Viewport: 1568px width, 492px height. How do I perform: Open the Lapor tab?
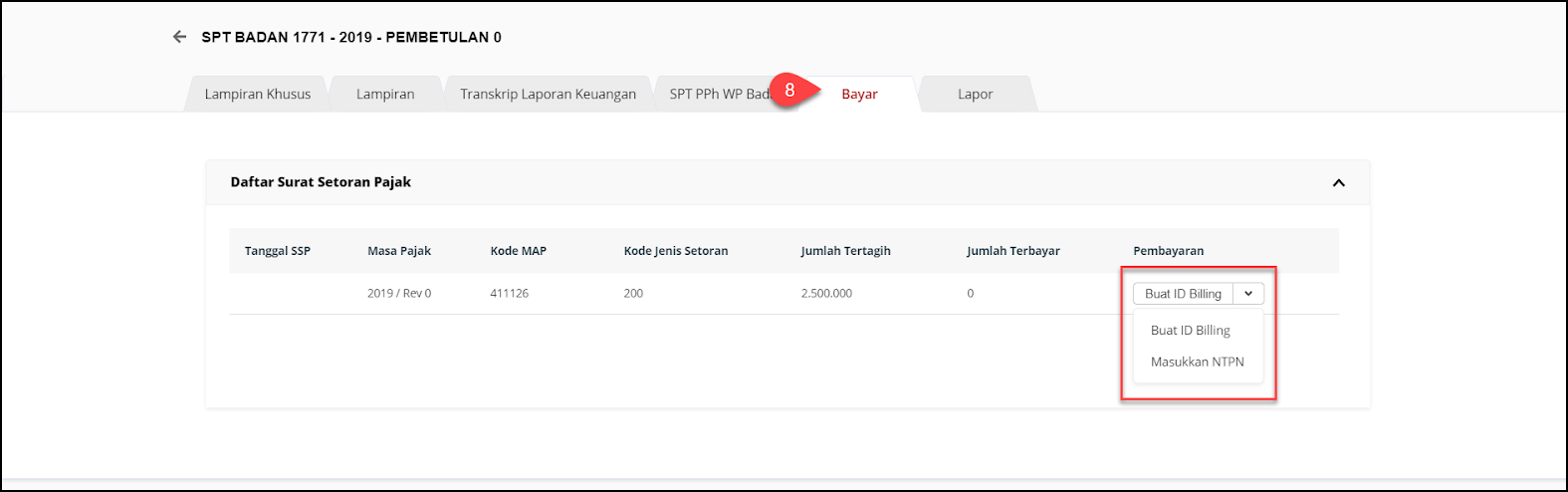pyautogui.click(x=975, y=95)
